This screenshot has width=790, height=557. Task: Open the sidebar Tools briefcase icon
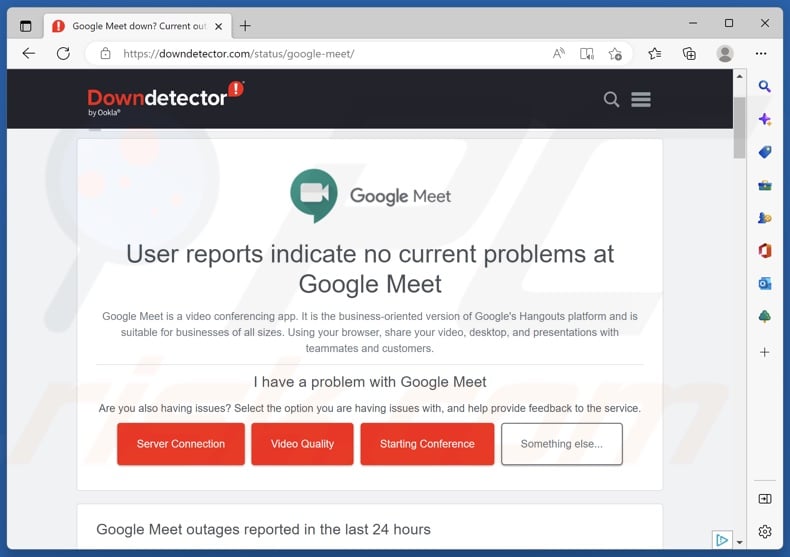pos(765,185)
